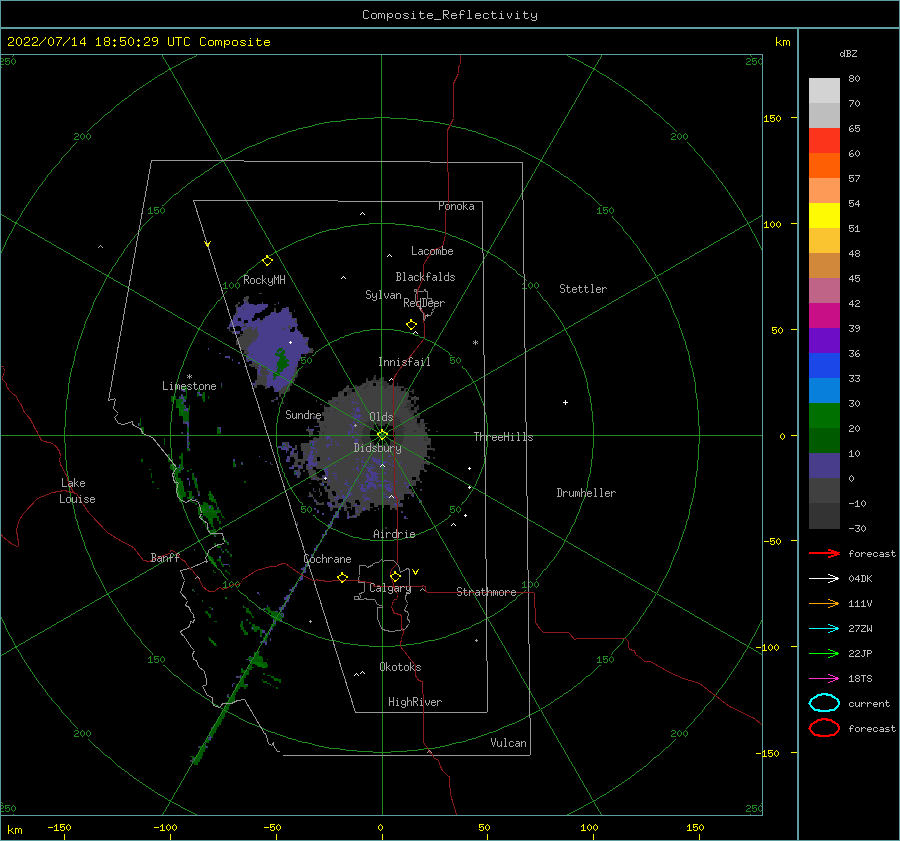Click the Vulcan label
Image resolution: width=900 pixels, height=841 pixels.
pyautogui.click(x=508, y=743)
